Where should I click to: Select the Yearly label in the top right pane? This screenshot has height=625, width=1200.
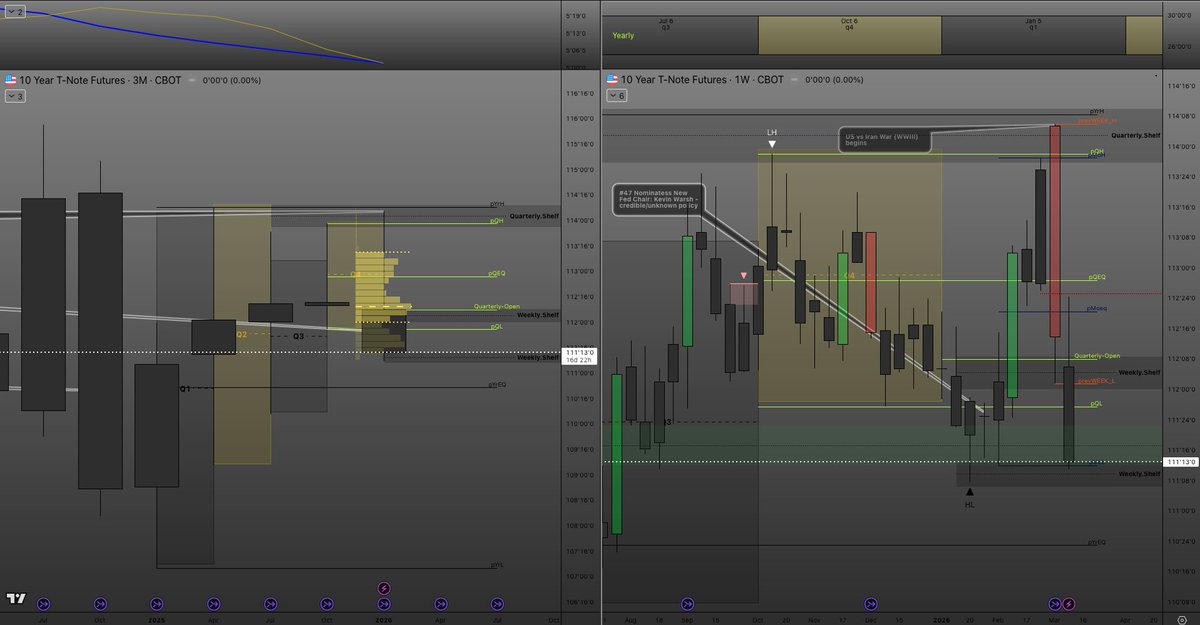click(623, 35)
